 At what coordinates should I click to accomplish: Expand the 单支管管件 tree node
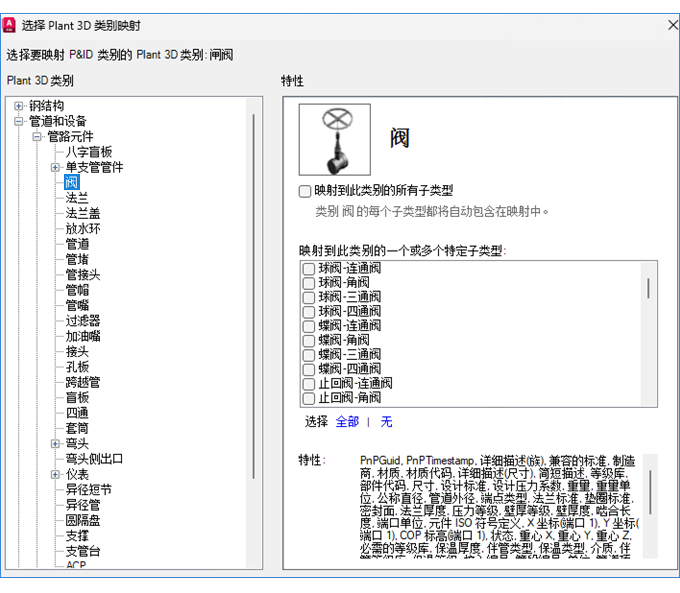(55, 167)
